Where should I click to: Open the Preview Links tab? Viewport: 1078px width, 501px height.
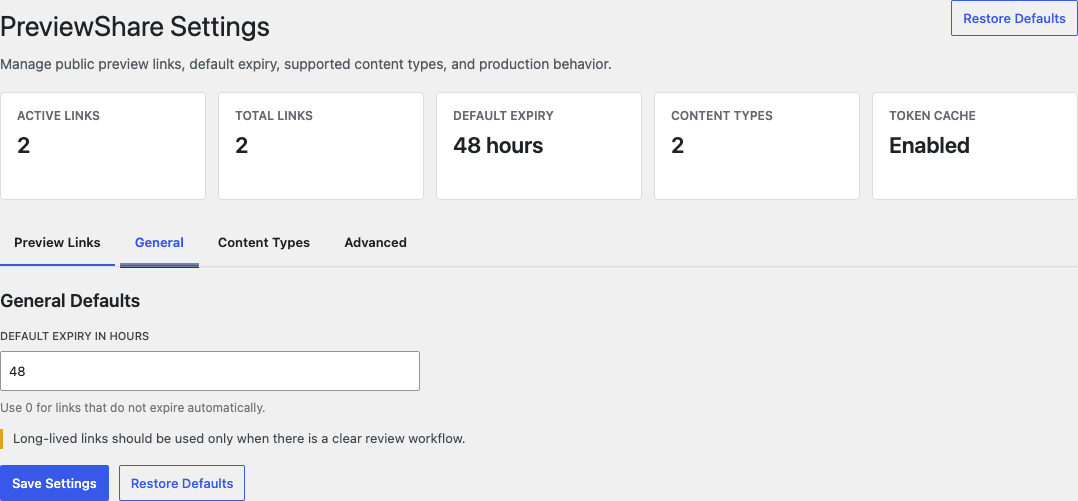tap(57, 243)
